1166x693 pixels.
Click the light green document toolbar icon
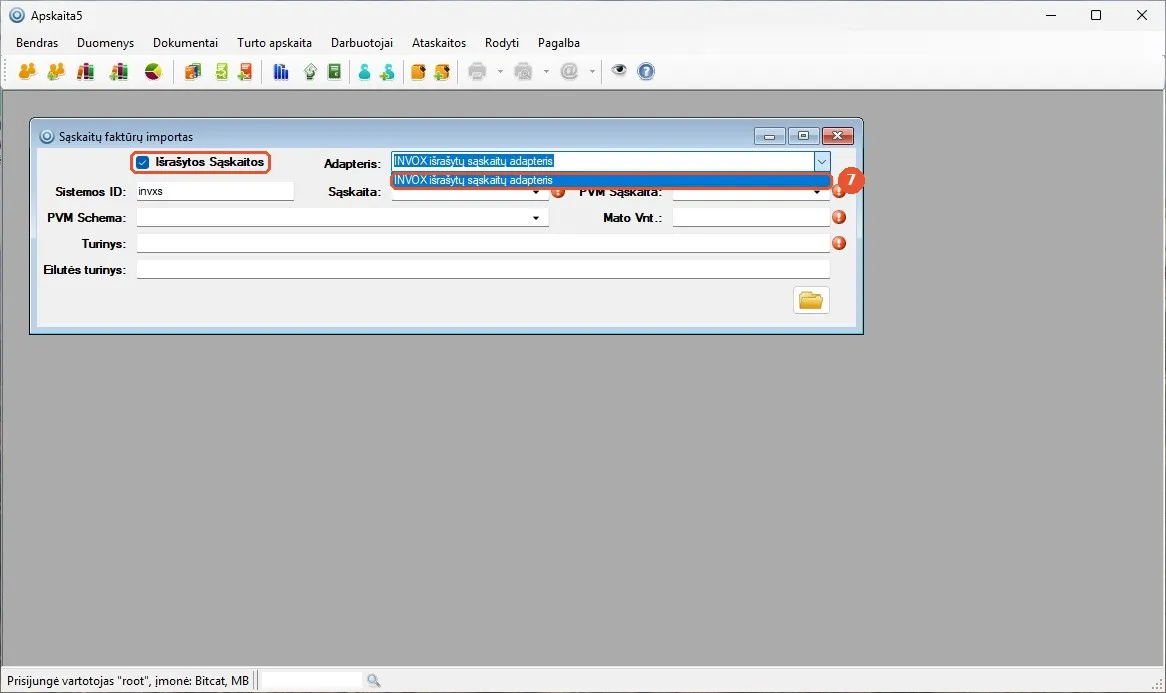click(221, 71)
